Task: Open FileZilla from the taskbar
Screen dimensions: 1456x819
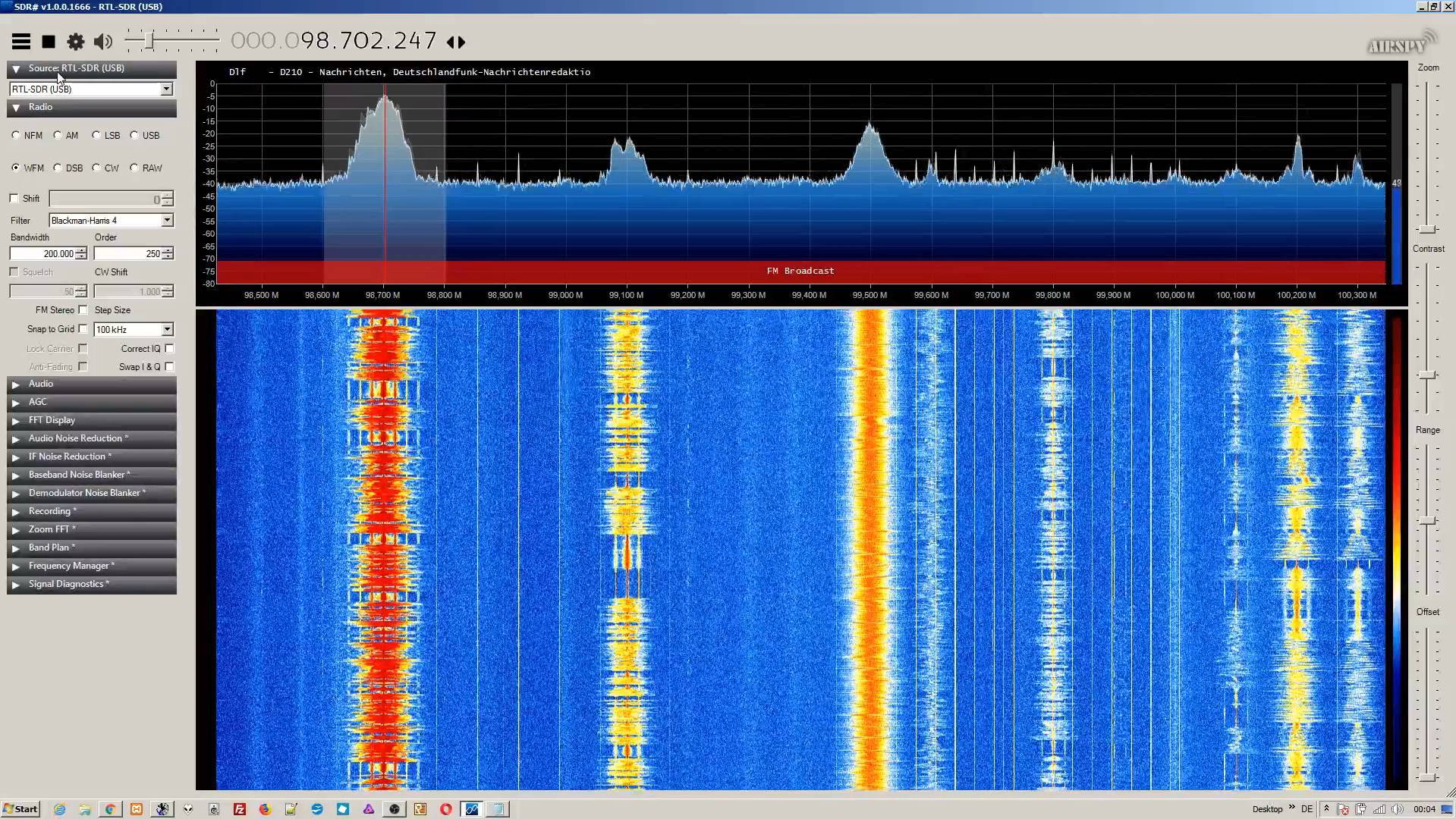Action: coord(240,809)
